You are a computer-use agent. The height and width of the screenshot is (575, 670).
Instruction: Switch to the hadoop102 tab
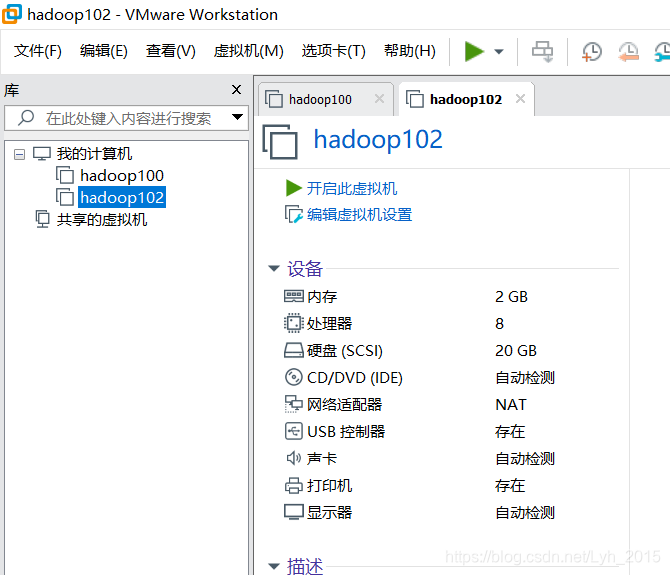[466, 100]
